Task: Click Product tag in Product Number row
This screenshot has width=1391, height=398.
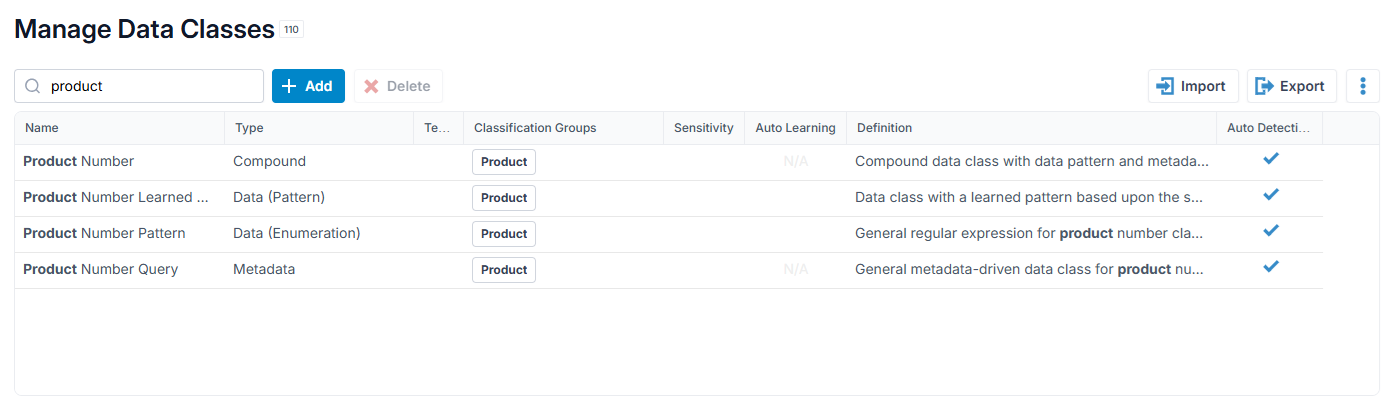Action: 504,162
